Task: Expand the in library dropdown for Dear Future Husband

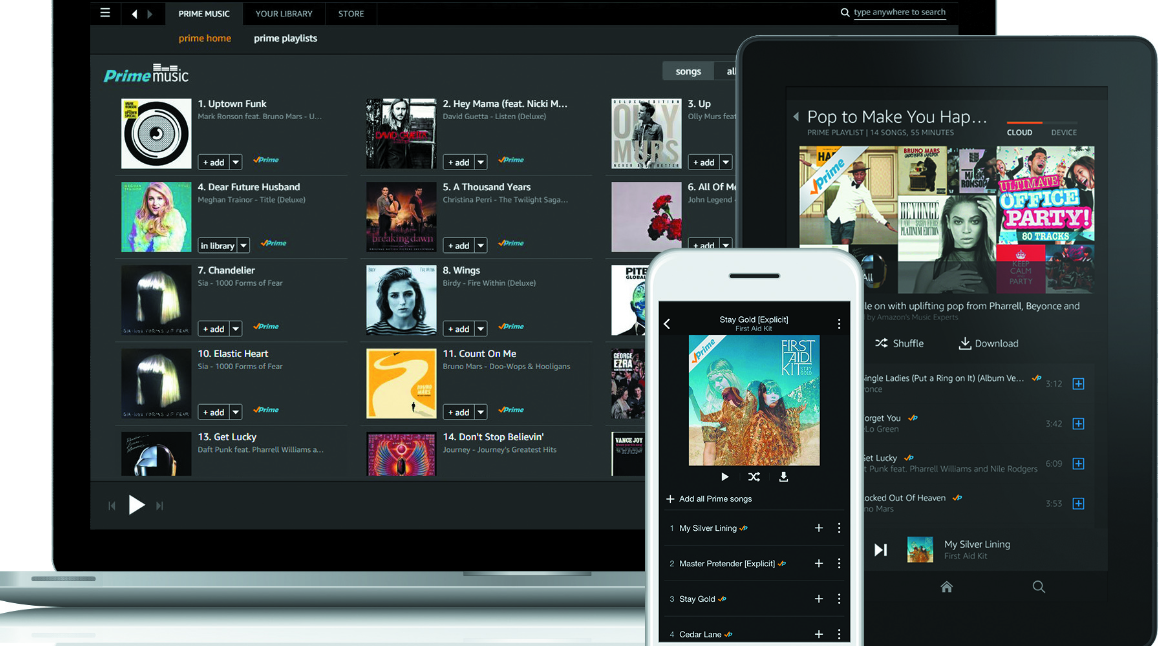Action: [x=244, y=245]
